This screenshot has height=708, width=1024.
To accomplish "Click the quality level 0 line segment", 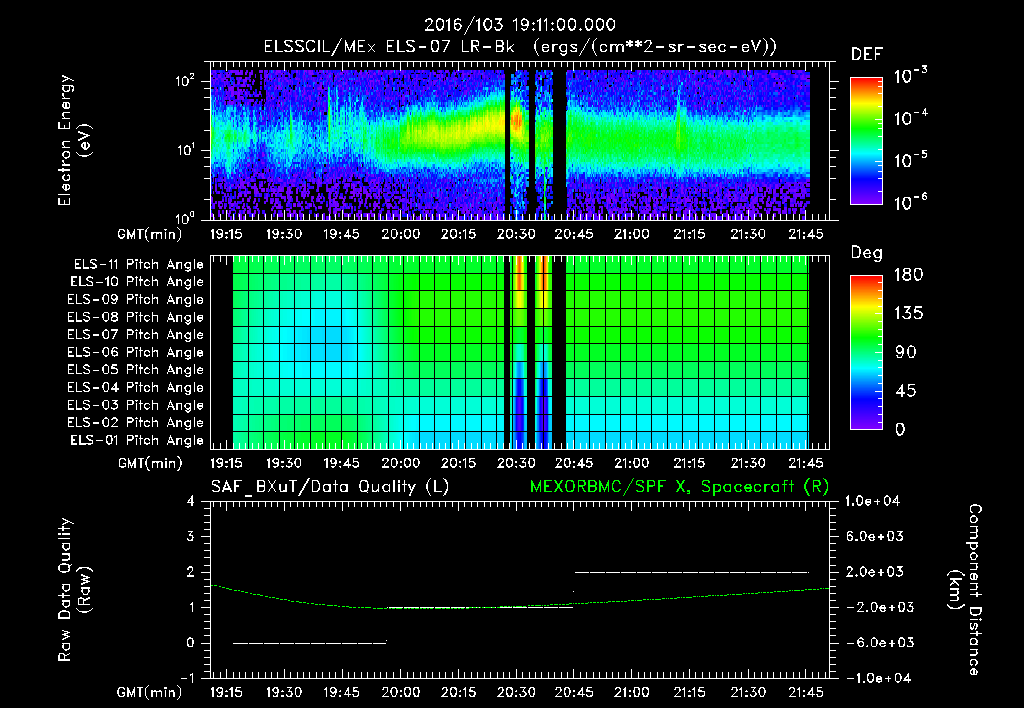I will point(310,643).
